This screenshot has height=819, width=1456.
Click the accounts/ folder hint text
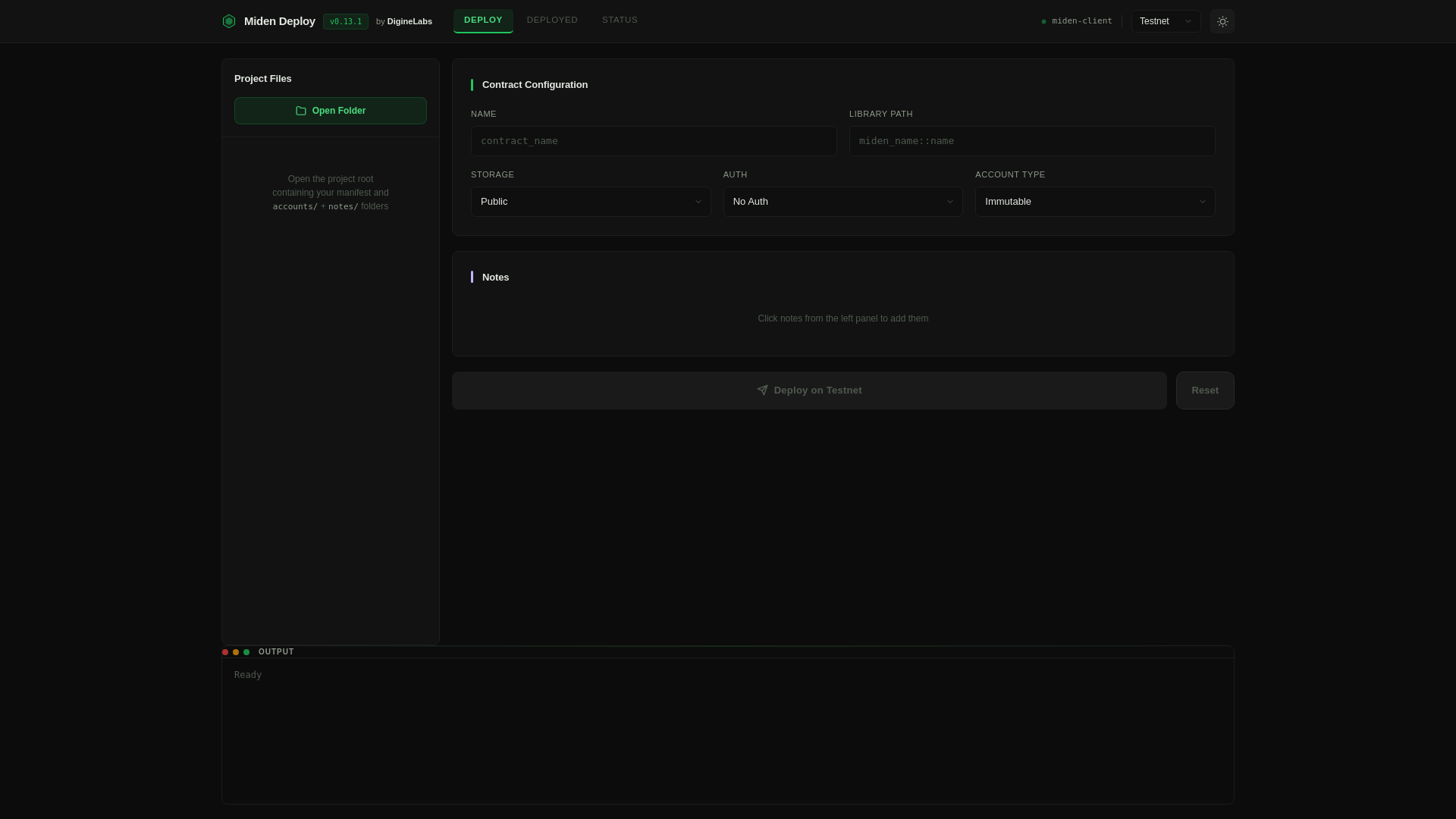coord(295,207)
